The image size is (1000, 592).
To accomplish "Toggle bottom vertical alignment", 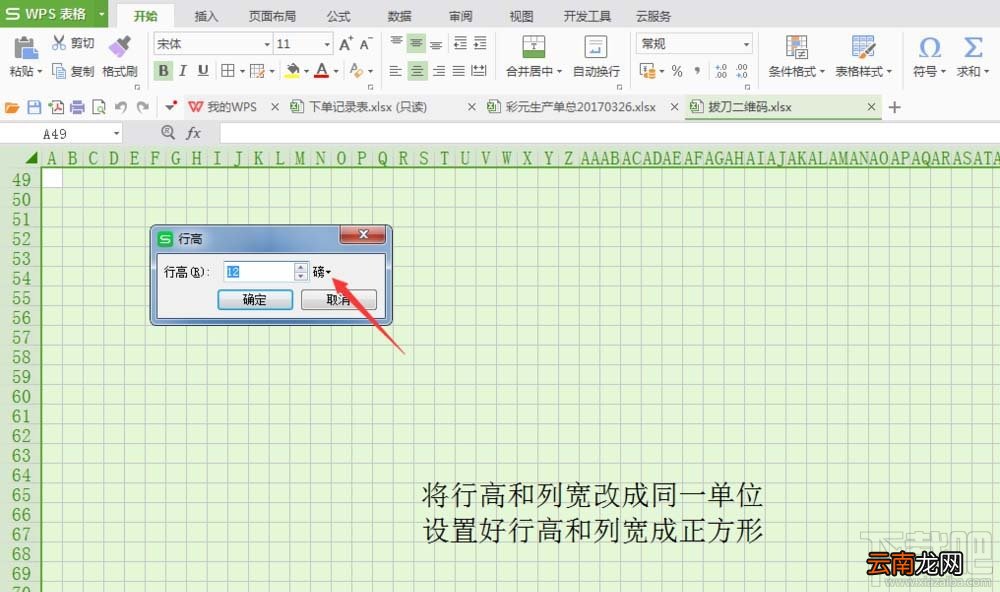I will [436, 43].
